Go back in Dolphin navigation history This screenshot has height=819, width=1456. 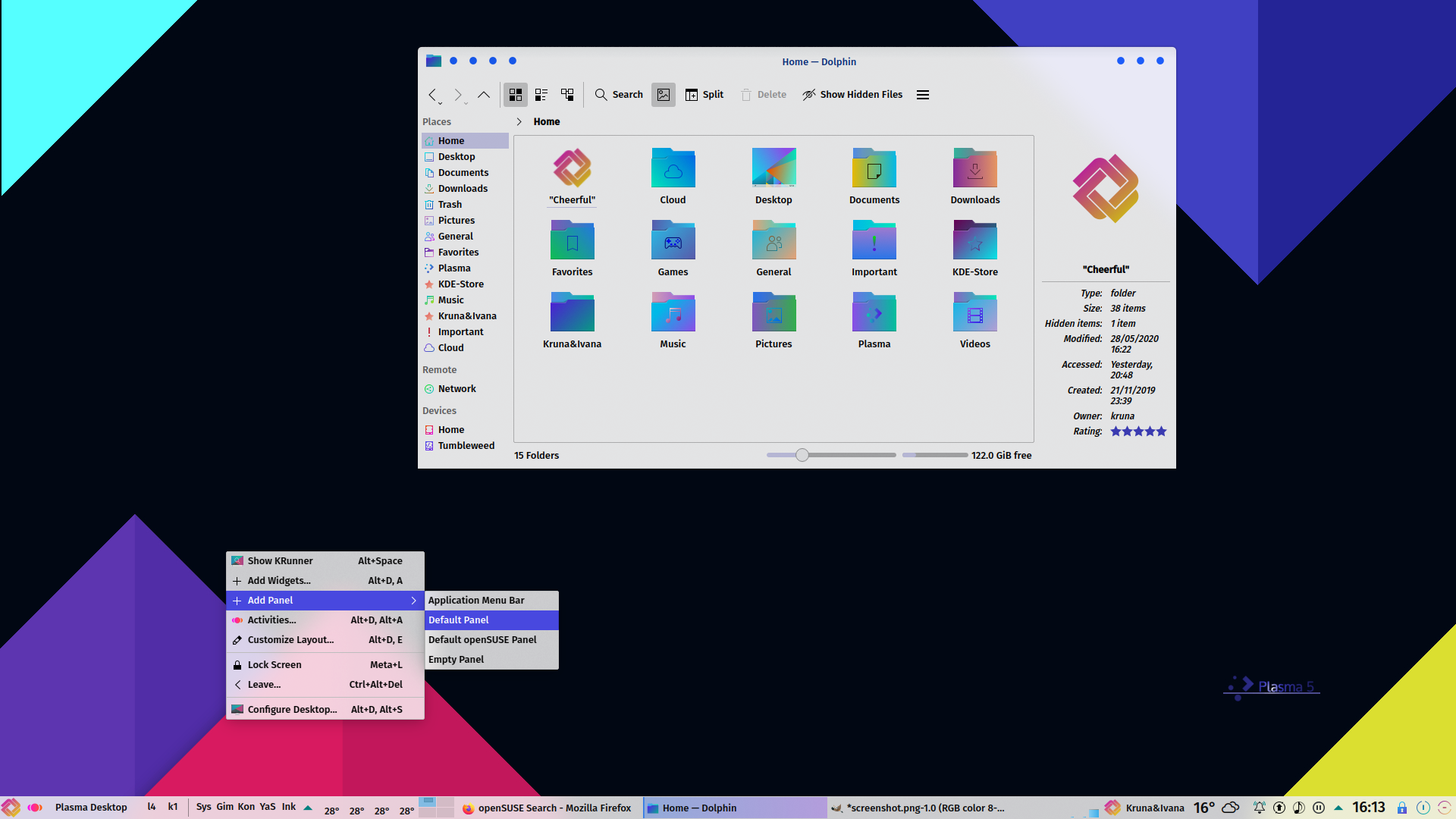[x=432, y=95]
